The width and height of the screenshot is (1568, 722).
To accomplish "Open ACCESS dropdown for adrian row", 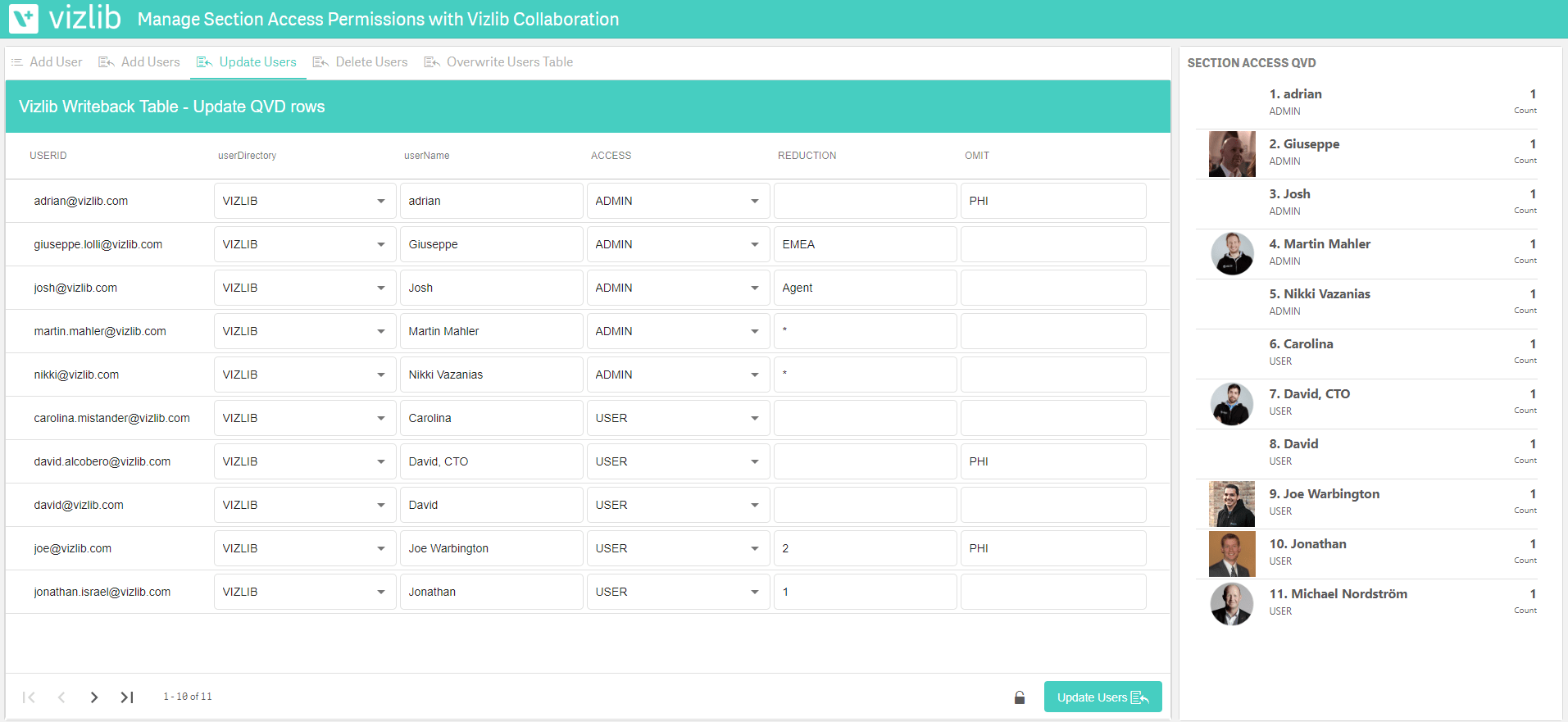I will (x=678, y=201).
